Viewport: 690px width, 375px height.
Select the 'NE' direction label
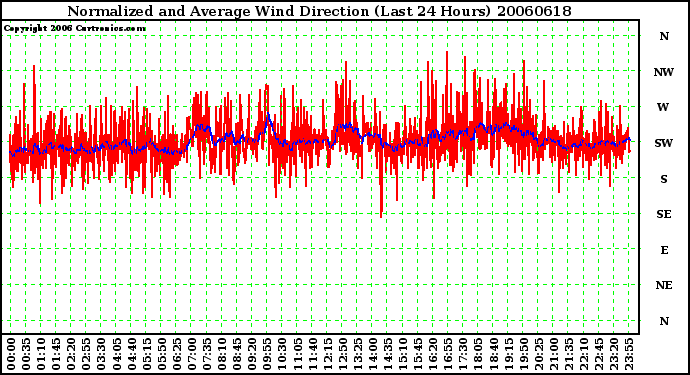coord(664,285)
